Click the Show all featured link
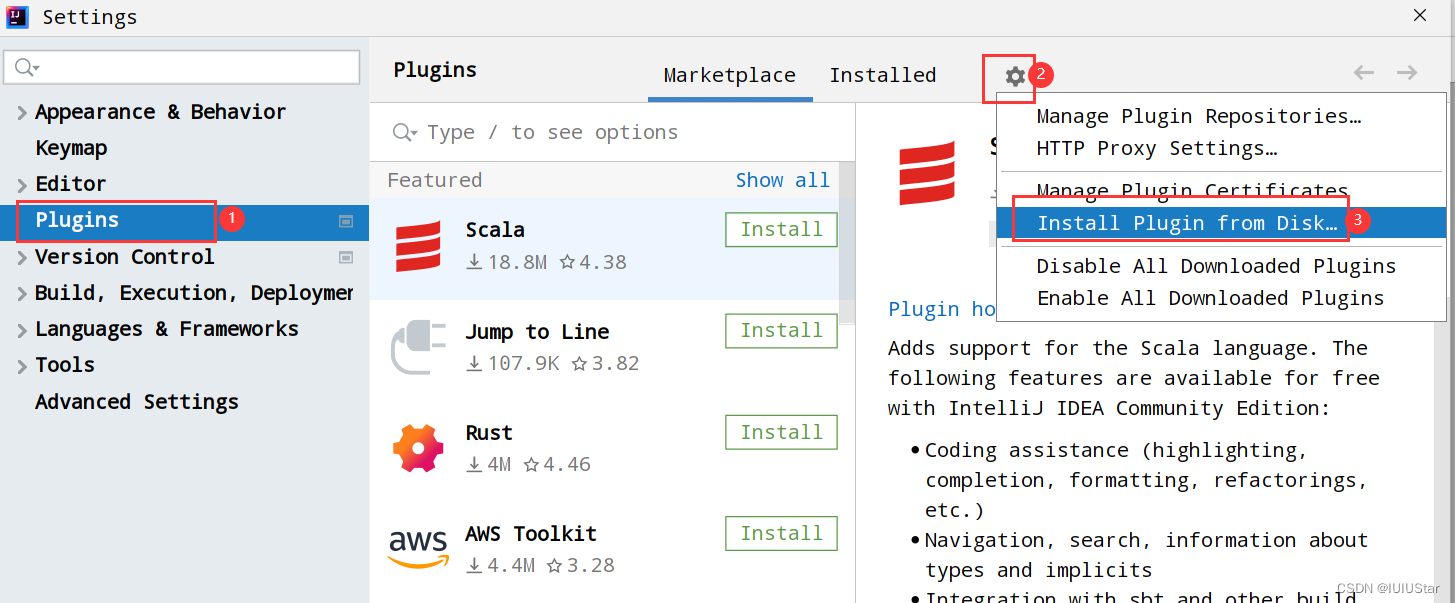This screenshot has height=603, width=1455. [783, 180]
